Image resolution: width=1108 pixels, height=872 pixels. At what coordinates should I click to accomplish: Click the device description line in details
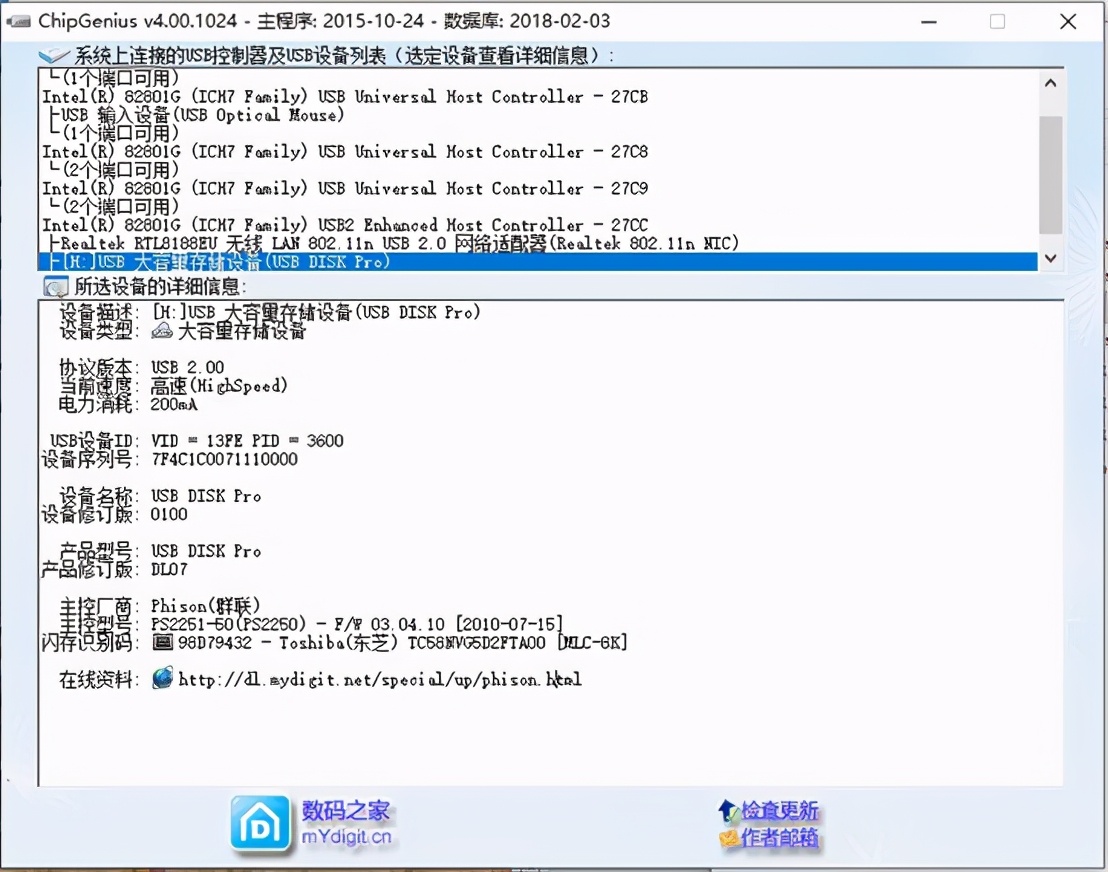pyautogui.click(x=316, y=312)
